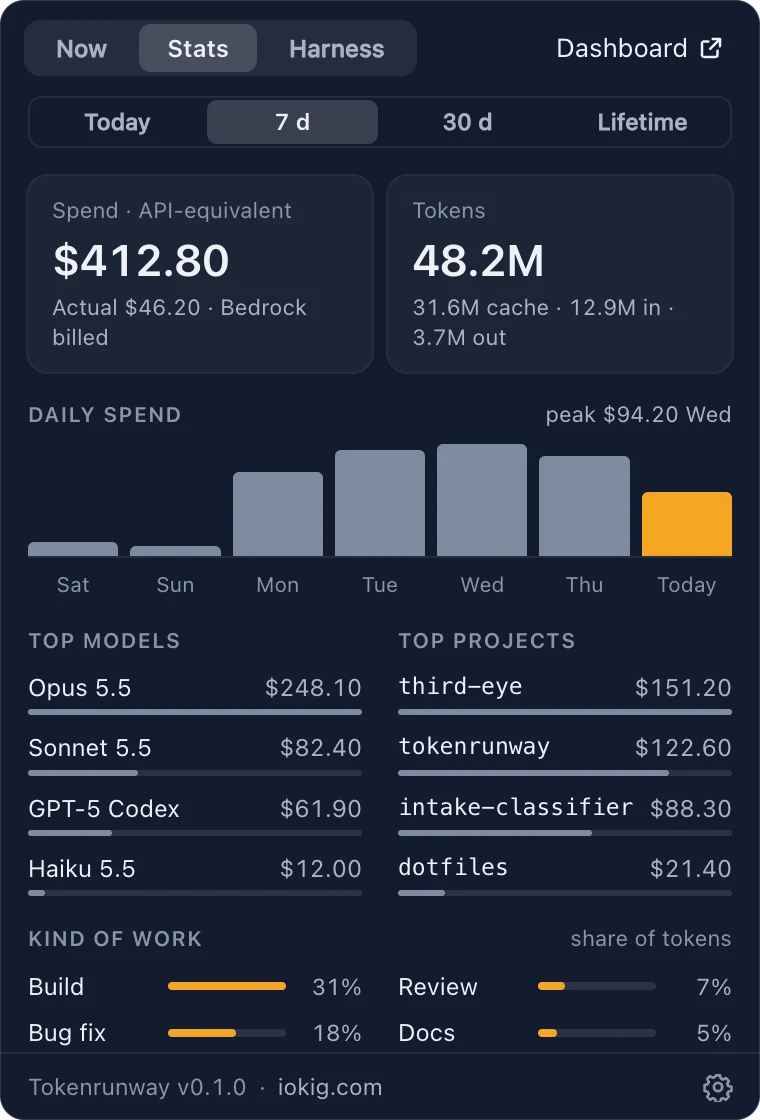Click the $82.40 Sonnet amount

point(321,748)
